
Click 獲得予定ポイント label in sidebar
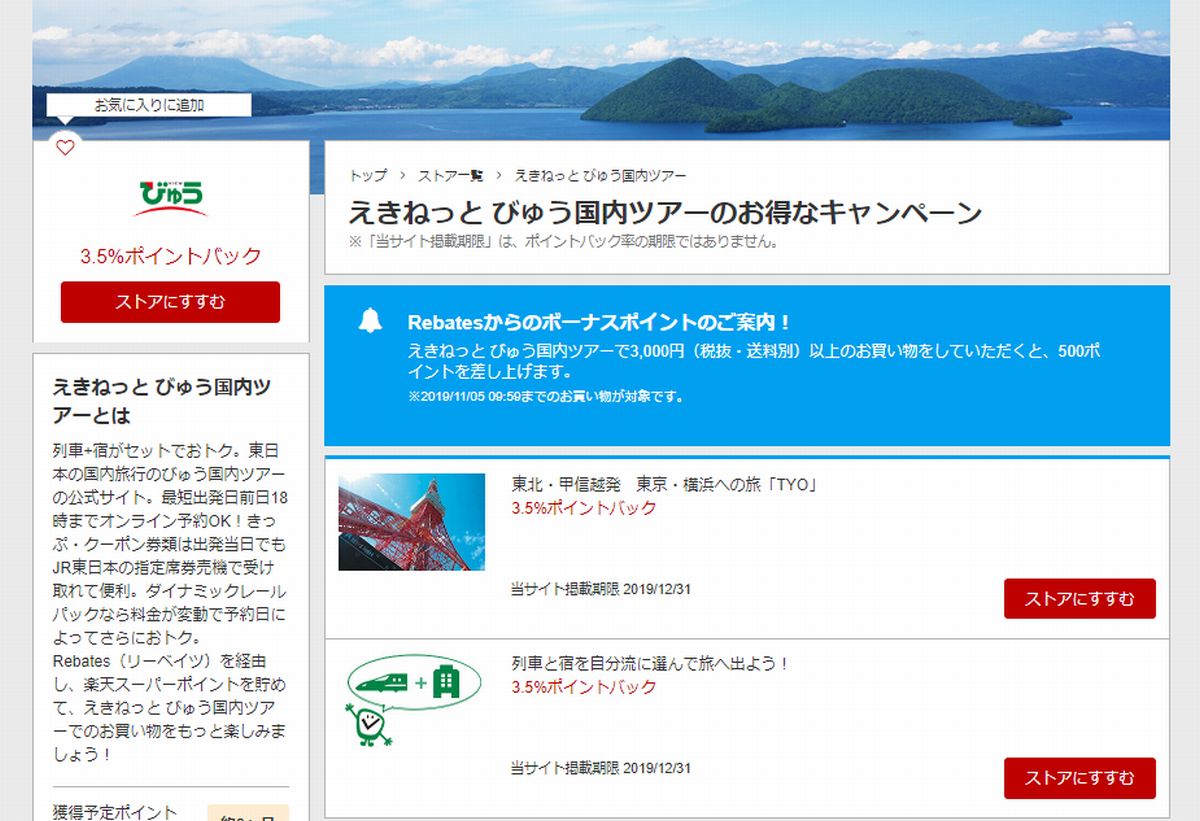click(x=115, y=812)
